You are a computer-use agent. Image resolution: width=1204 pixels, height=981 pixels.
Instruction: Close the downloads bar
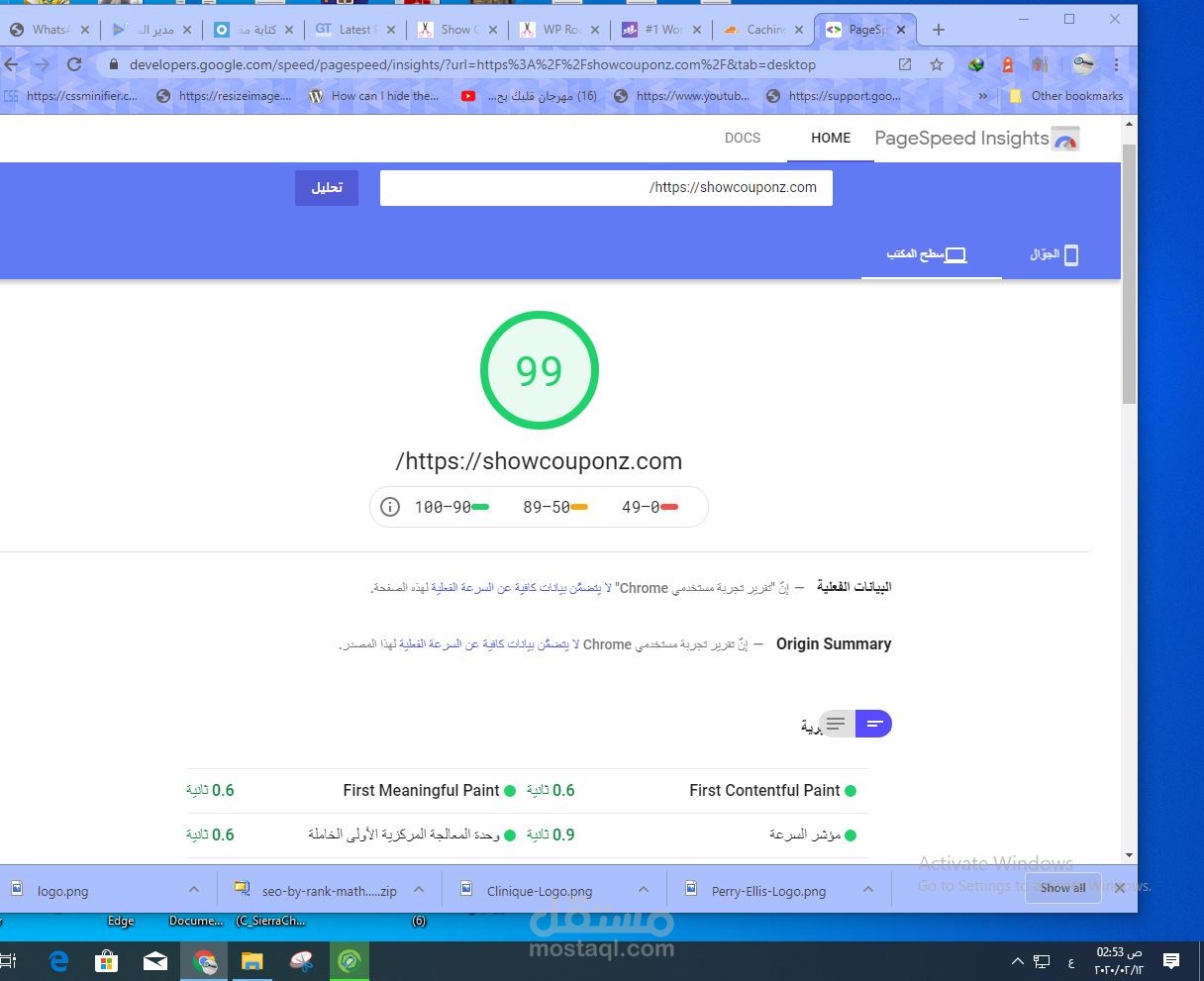pyautogui.click(x=1120, y=888)
